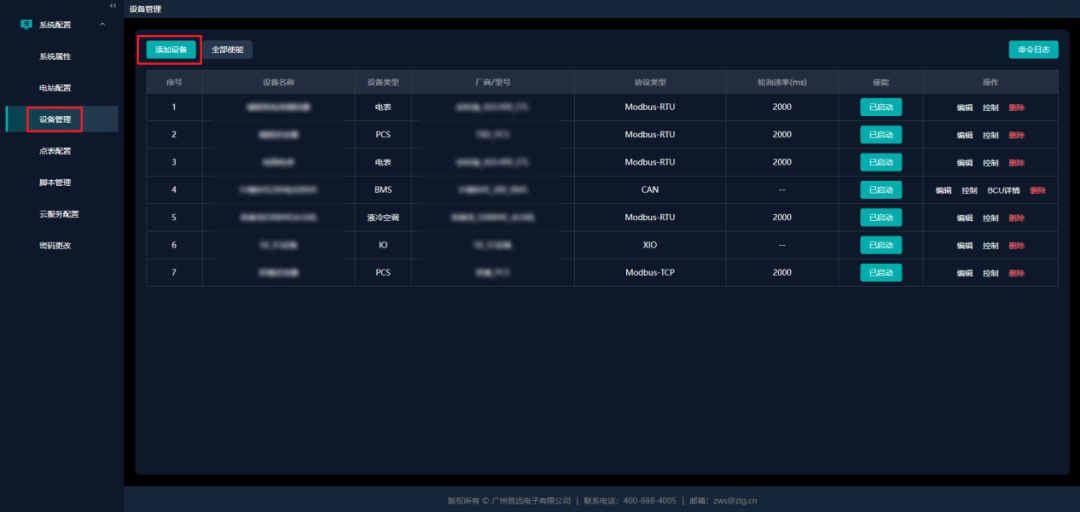The width and height of the screenshot is (1080, 512).
Task: Click the 添加设备 button
Action: [x=171, y=50]
